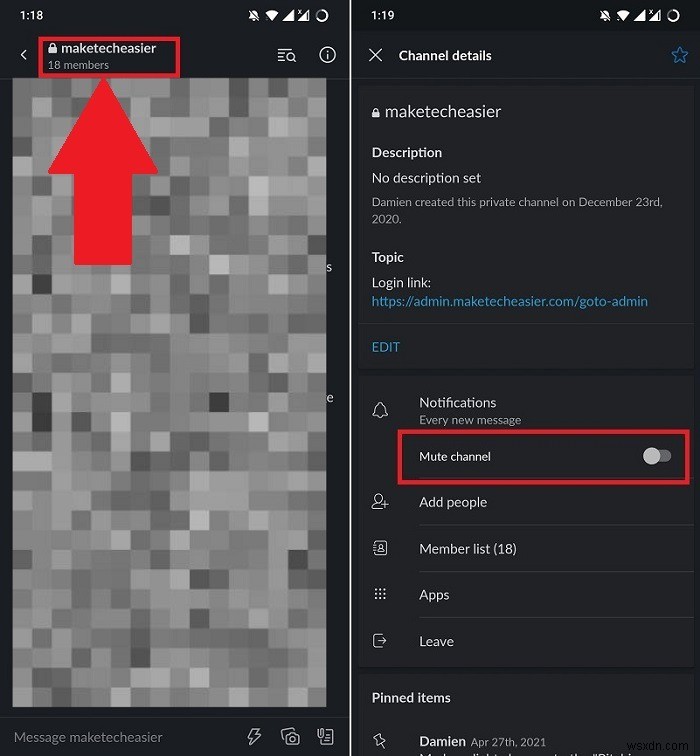Viewport: 700px width, 756px height.
Task: Open camera attachment icon
Action: coord(290,736)
